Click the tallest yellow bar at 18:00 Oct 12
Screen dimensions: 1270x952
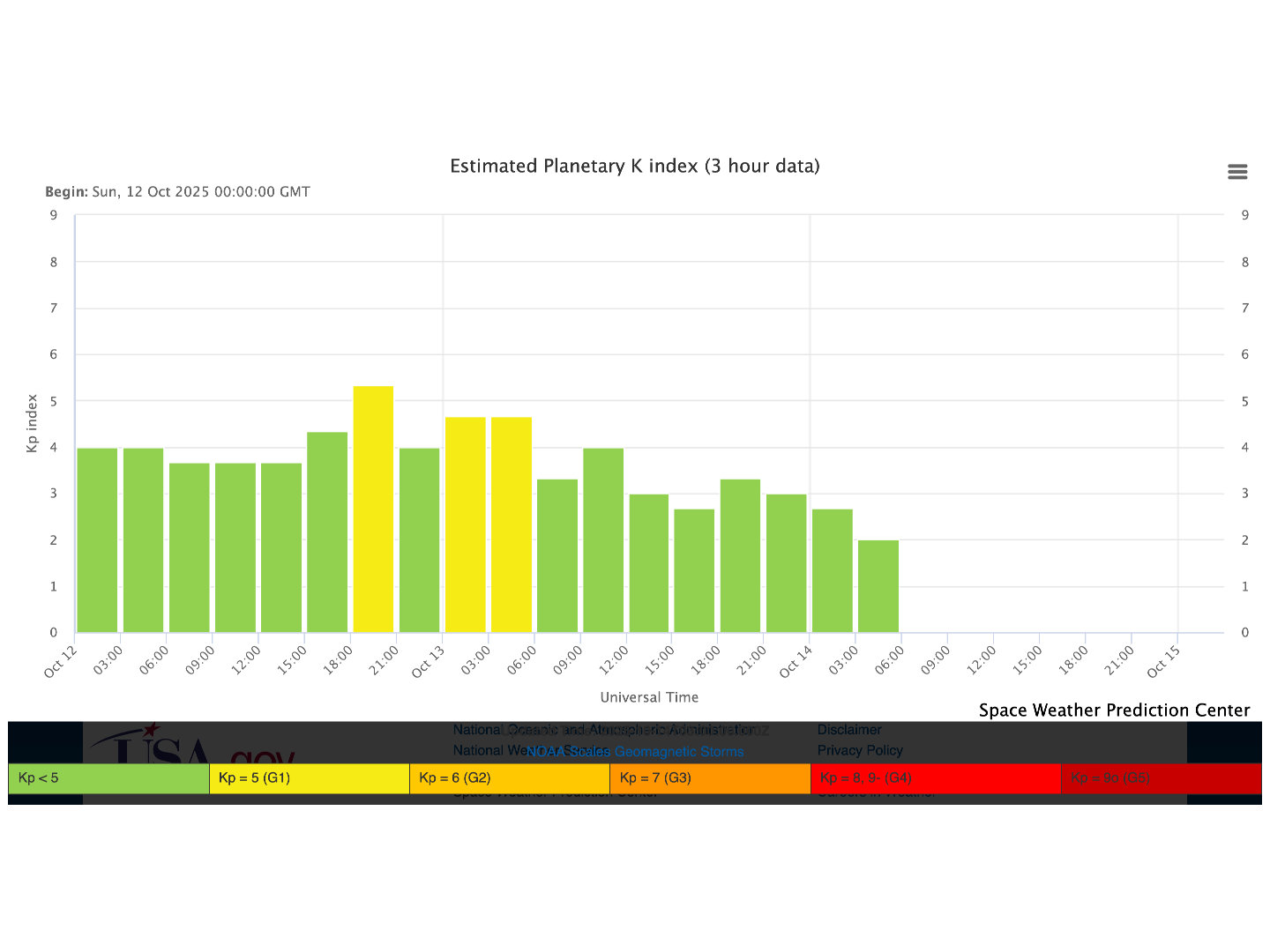(x=373, y=511)
